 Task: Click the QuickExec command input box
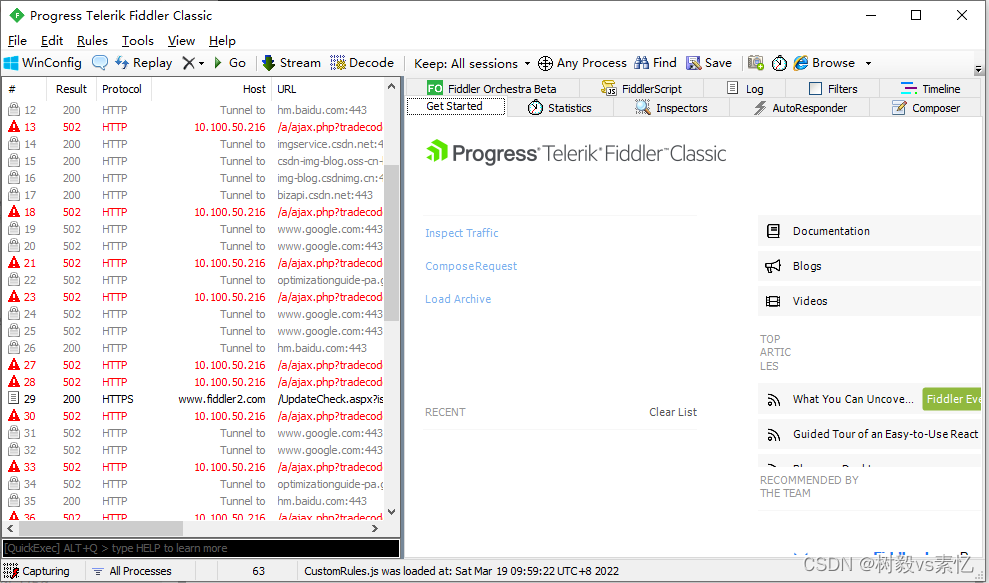tap(201, 548)
